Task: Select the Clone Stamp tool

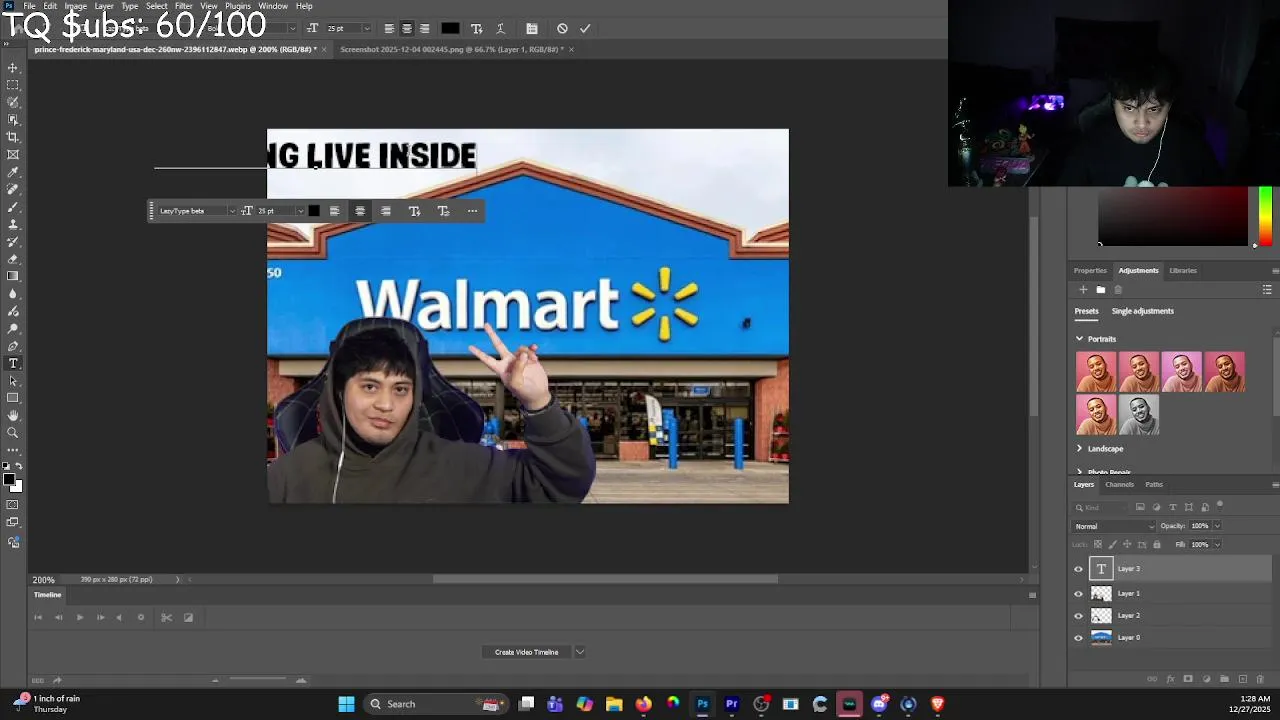Action: tap(13, 224)
